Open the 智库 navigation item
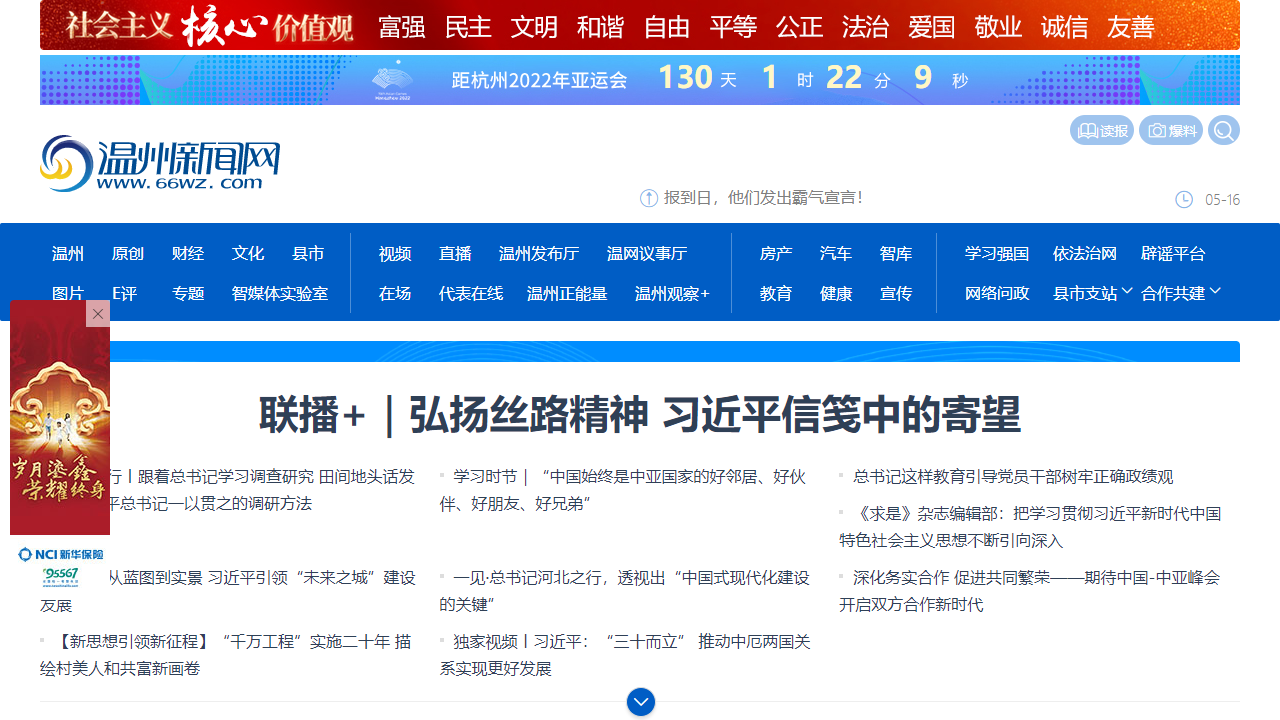 tap(896, 254)
